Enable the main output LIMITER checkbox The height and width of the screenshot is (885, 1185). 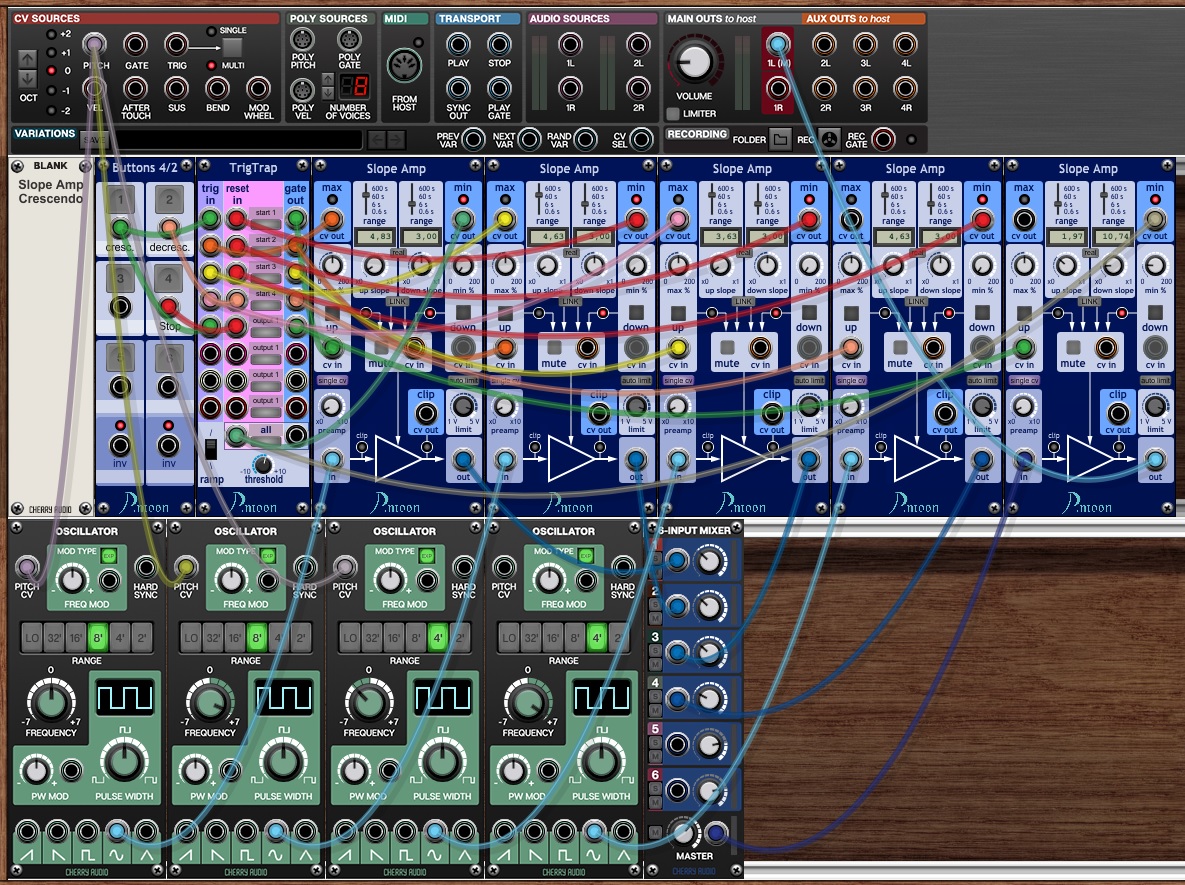click(x=674, y=114)
